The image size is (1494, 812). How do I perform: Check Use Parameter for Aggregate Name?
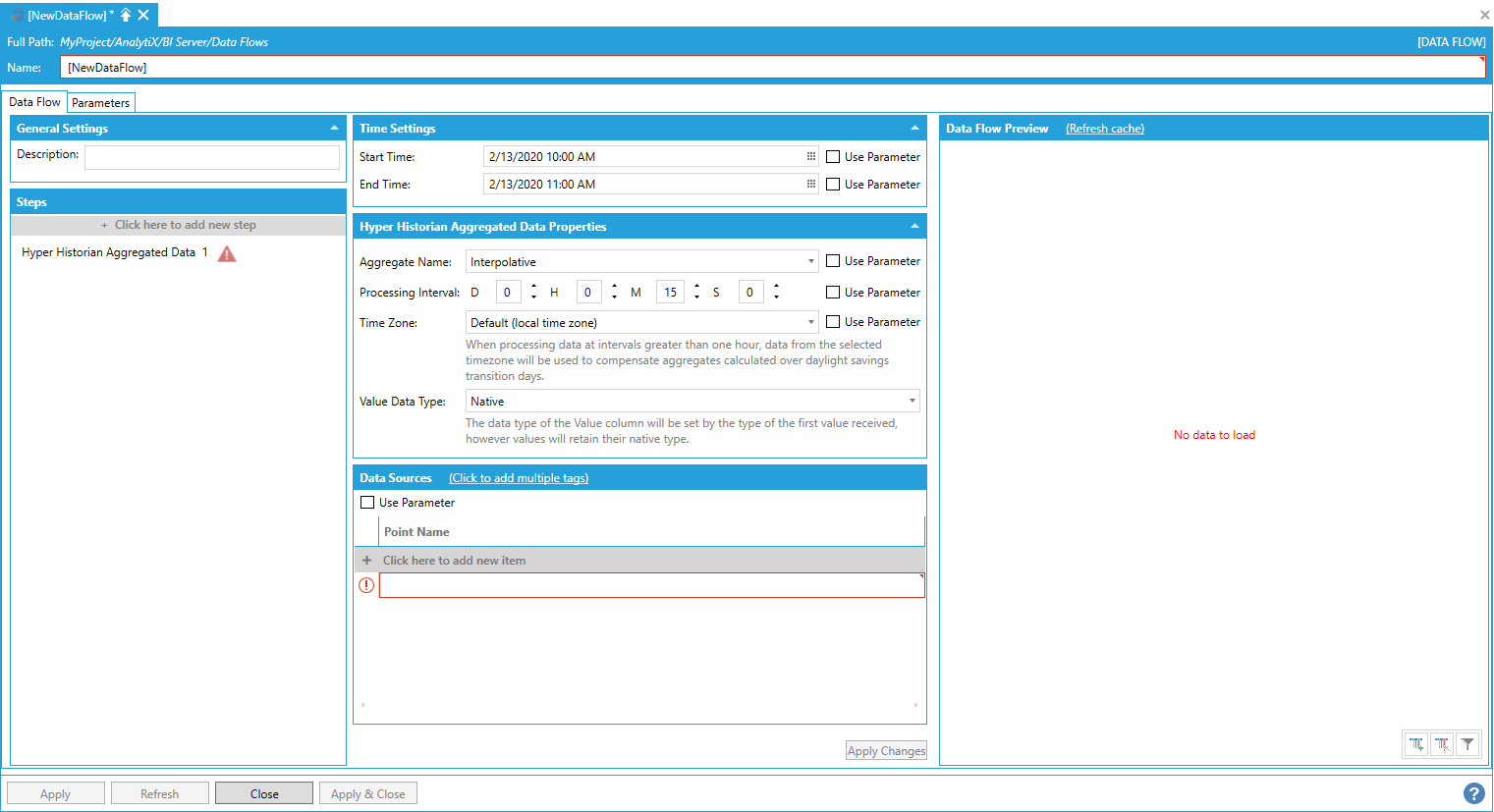click(x=833, y=261)
